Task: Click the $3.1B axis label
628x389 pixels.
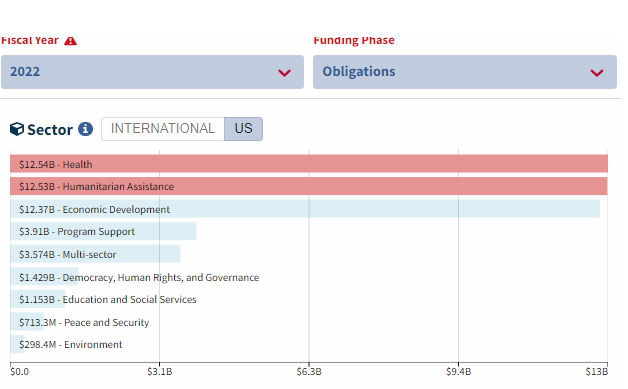Action: tap(159, 372)
